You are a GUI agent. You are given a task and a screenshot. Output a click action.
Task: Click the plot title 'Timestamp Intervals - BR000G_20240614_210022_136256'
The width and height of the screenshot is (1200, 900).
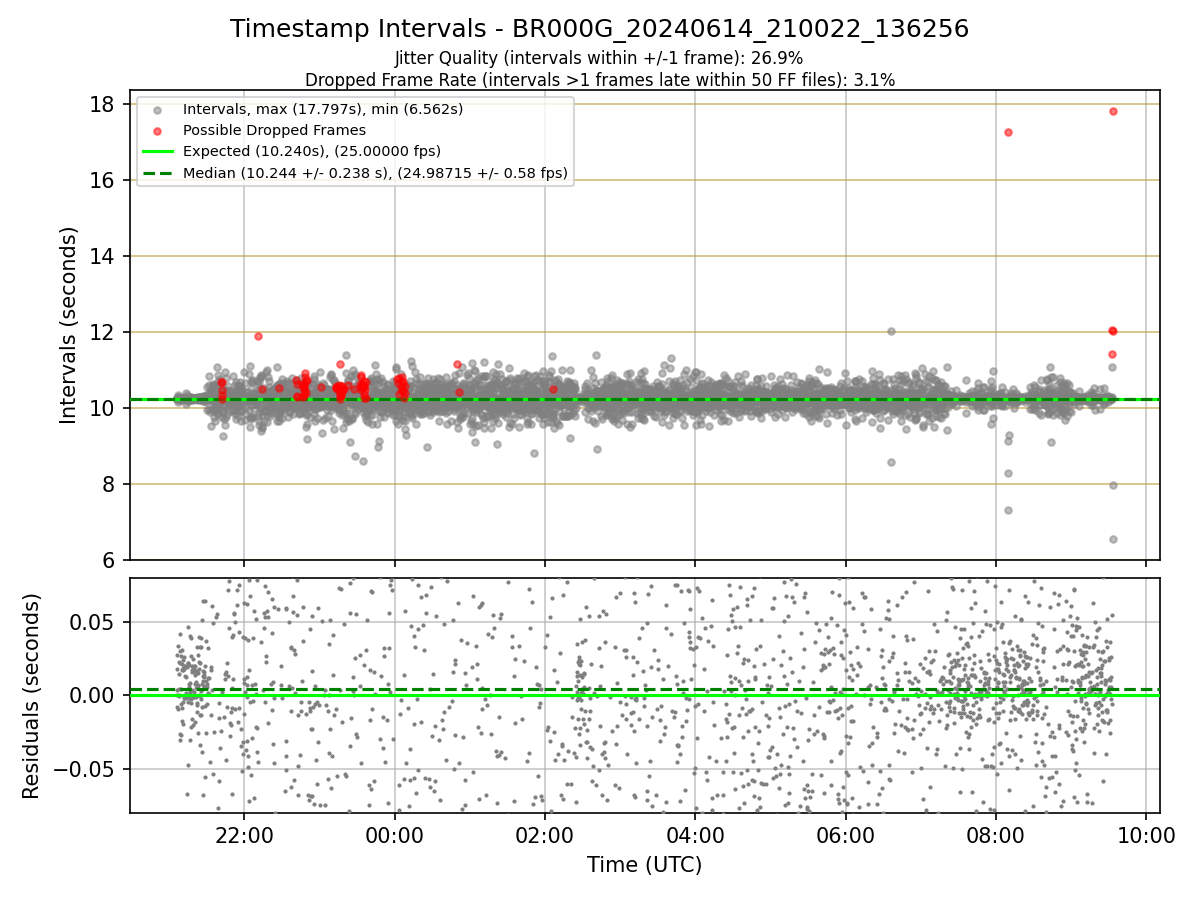coord(599,29)
